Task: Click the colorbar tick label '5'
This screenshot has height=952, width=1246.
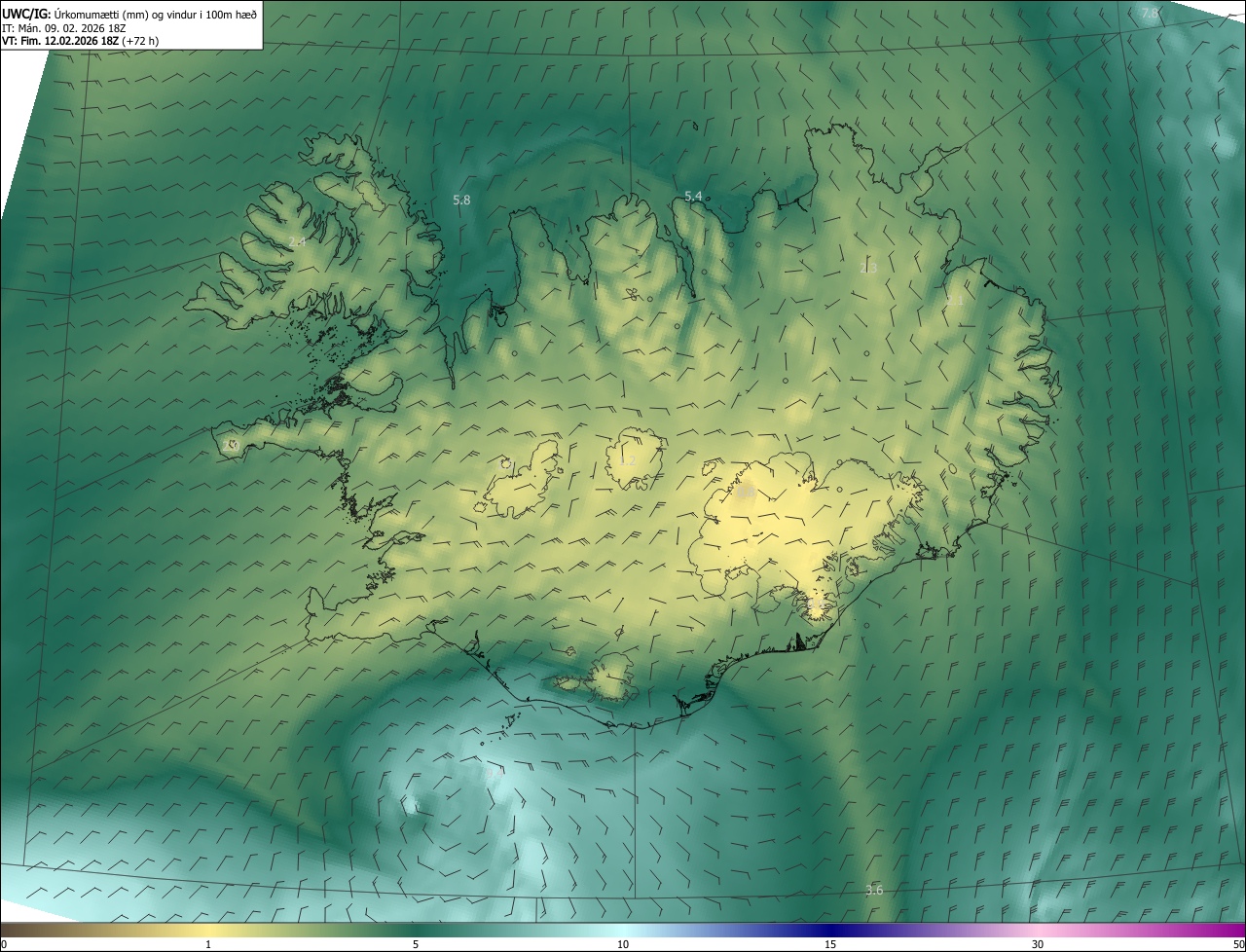Action: [416, 944]
